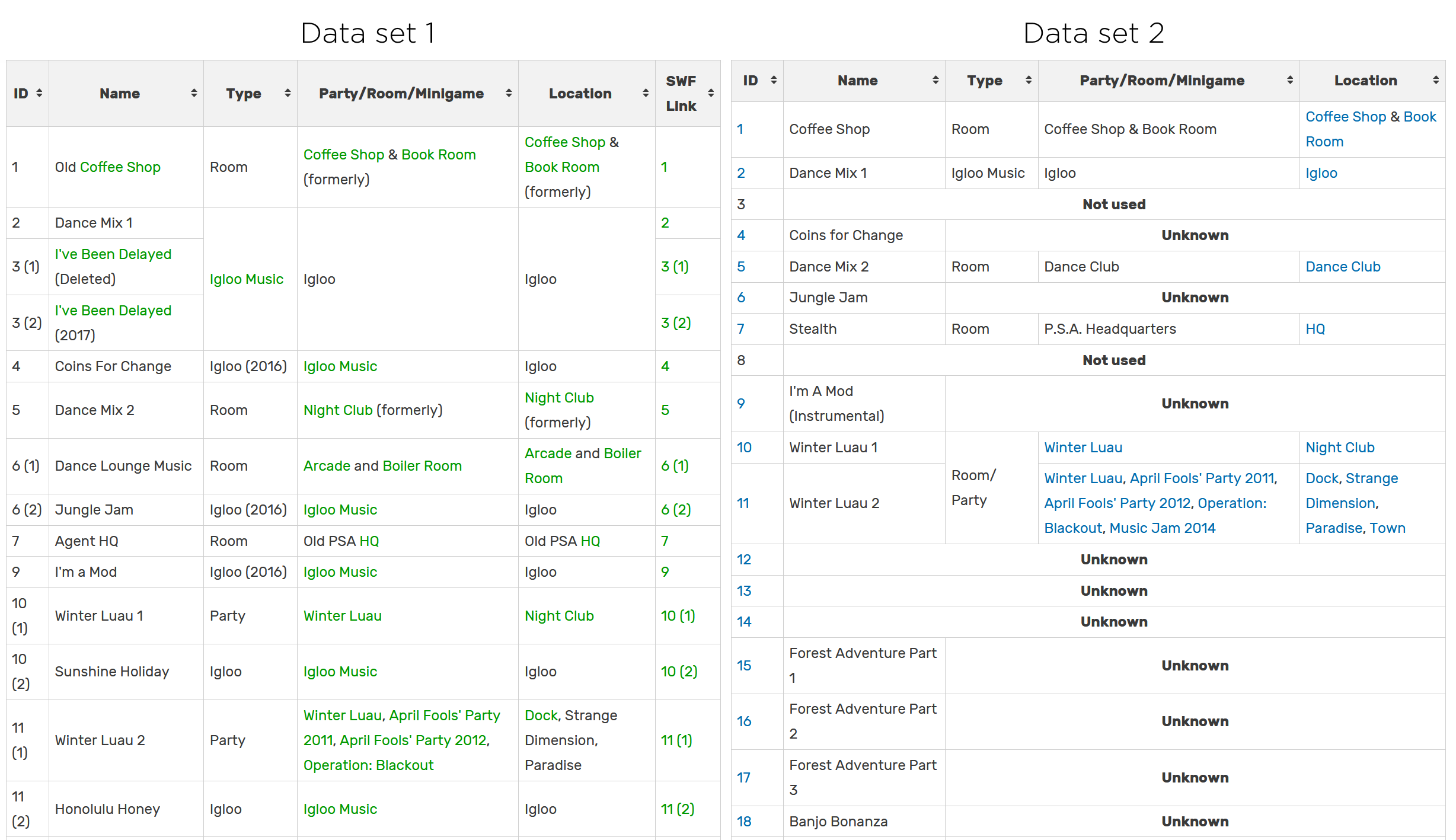
Task: Open ID 4 link in Data set 2
Action: pos(741,235)
